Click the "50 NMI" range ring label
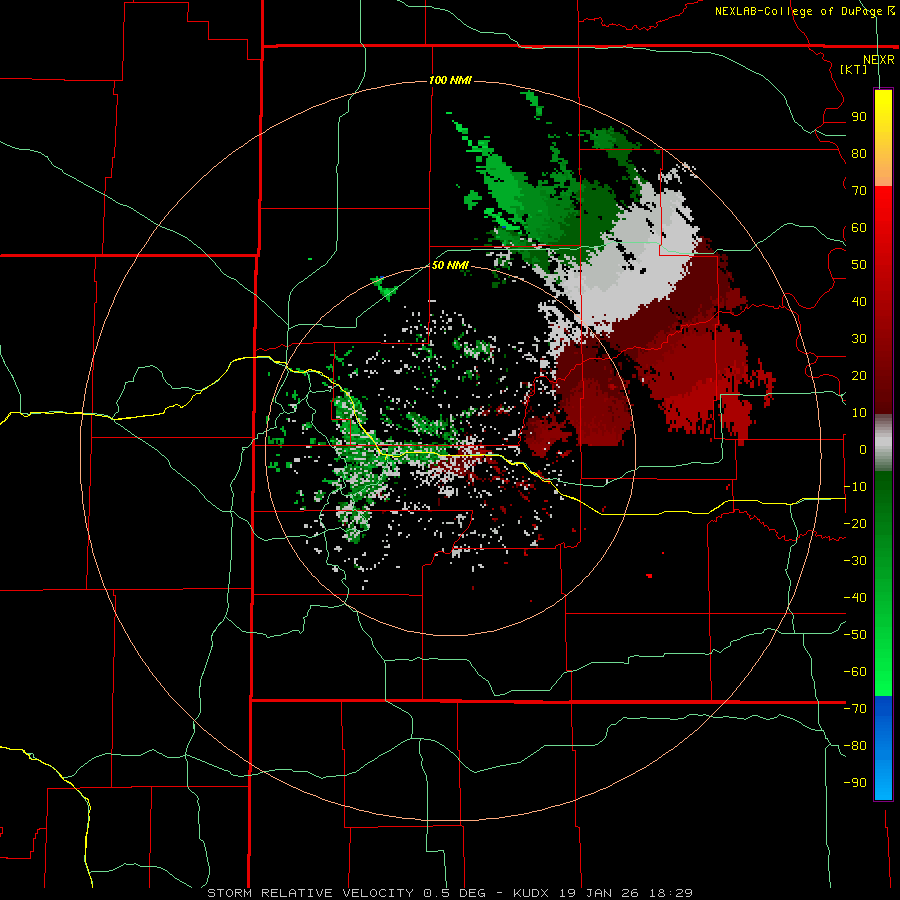The height and width of the screenshot is (900, 900). 451,265
